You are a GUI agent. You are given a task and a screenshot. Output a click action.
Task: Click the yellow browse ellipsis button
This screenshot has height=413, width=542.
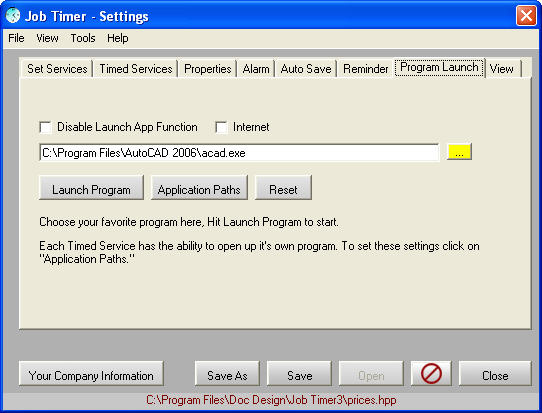click(459, 152)
